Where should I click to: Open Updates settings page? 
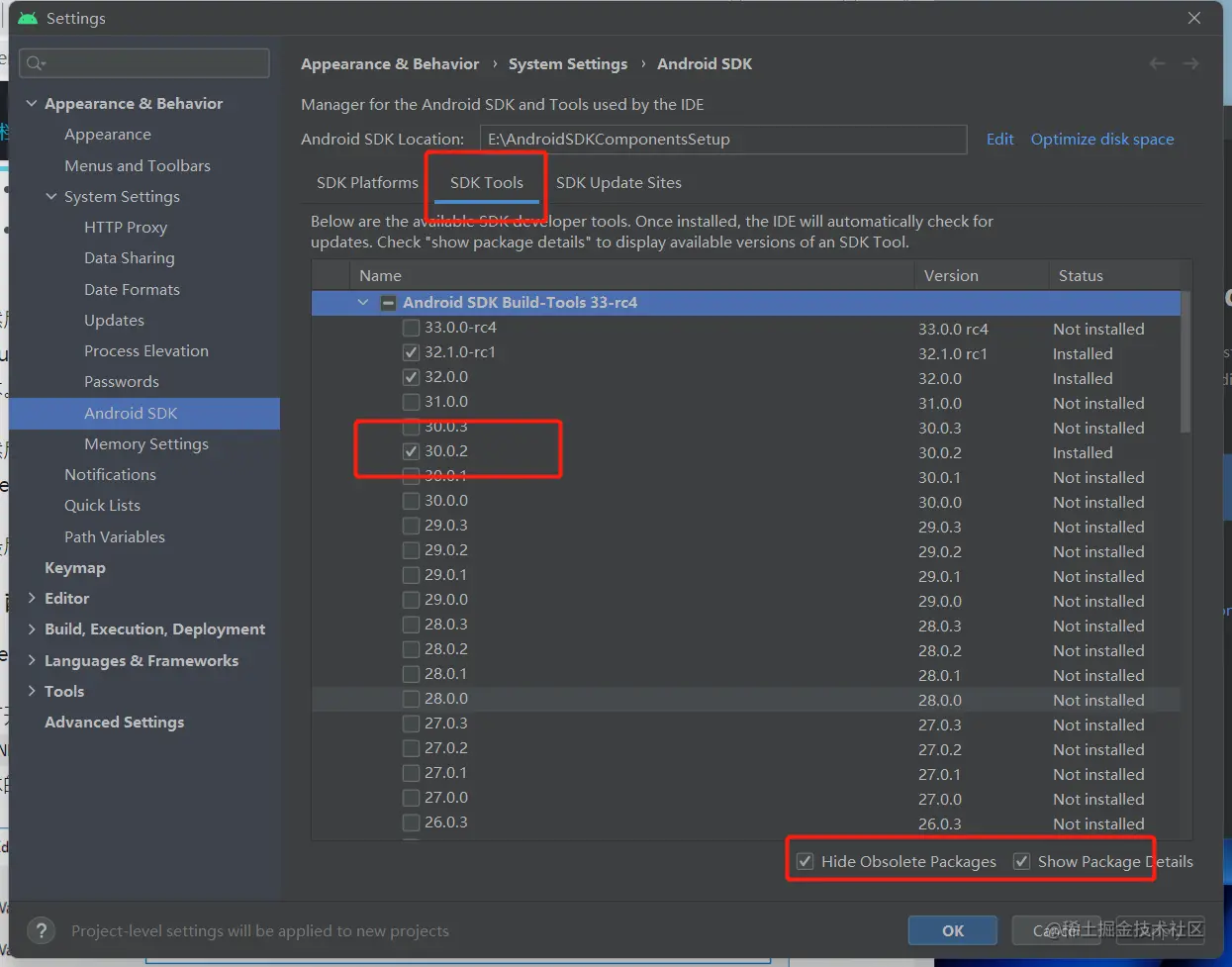pos(114,320)
